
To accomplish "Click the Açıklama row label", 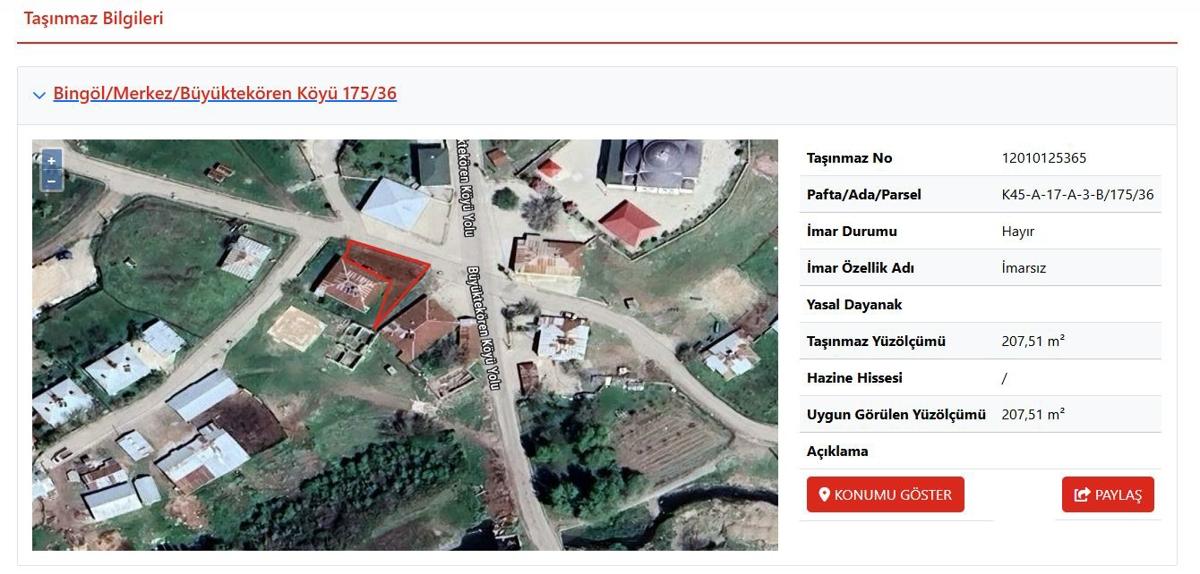I will tap(837, 451).
